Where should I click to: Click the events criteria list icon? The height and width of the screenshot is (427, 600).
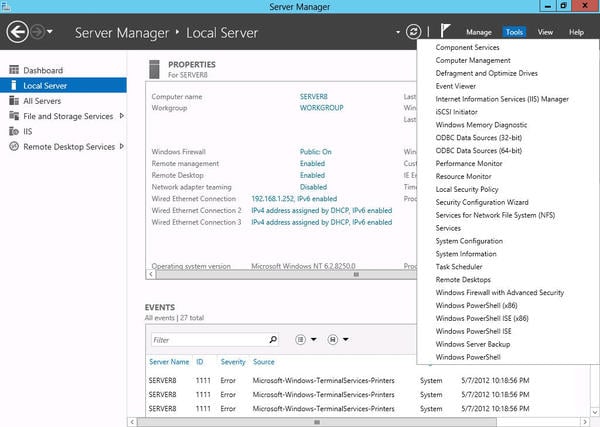tap(301, 339)
